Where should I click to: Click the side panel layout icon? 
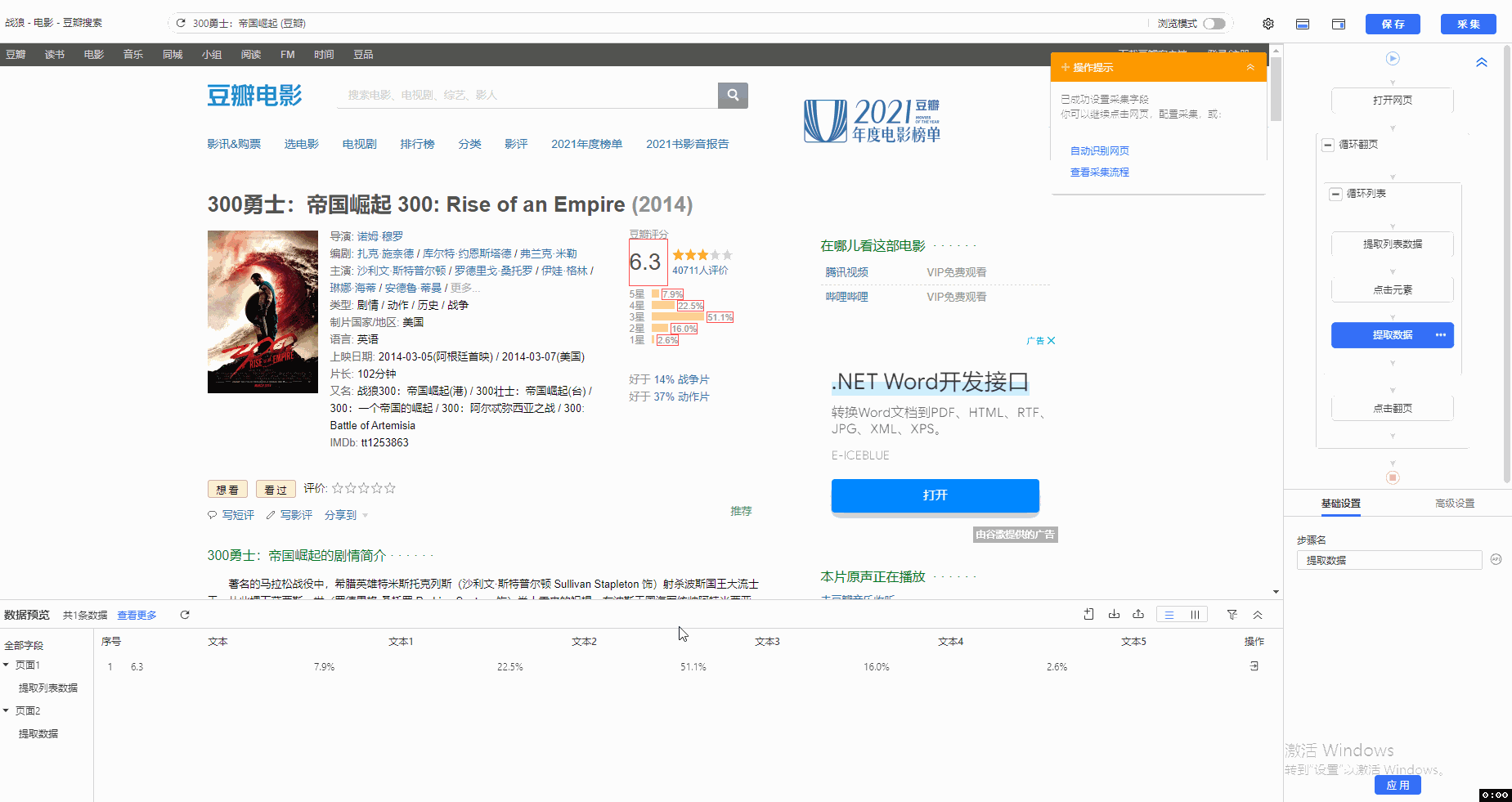pyautogui.click(x=1339, y=24)
